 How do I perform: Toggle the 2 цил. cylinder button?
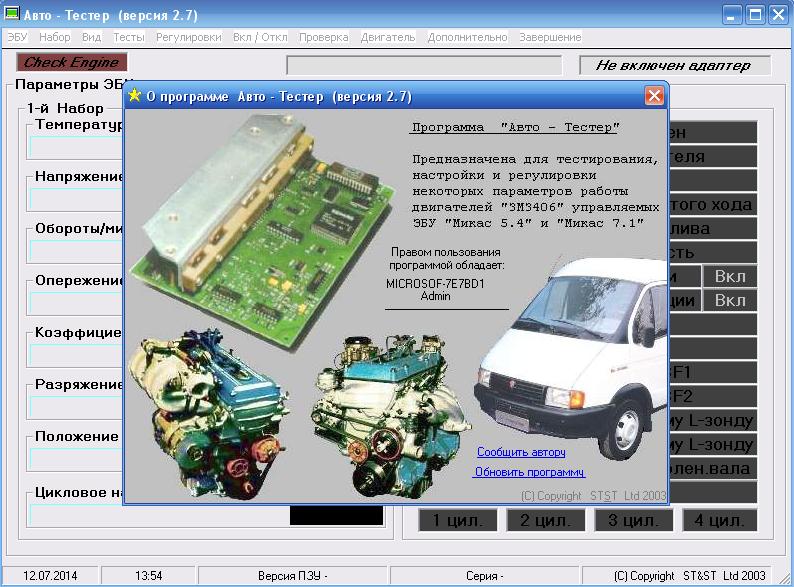(538, 520)
